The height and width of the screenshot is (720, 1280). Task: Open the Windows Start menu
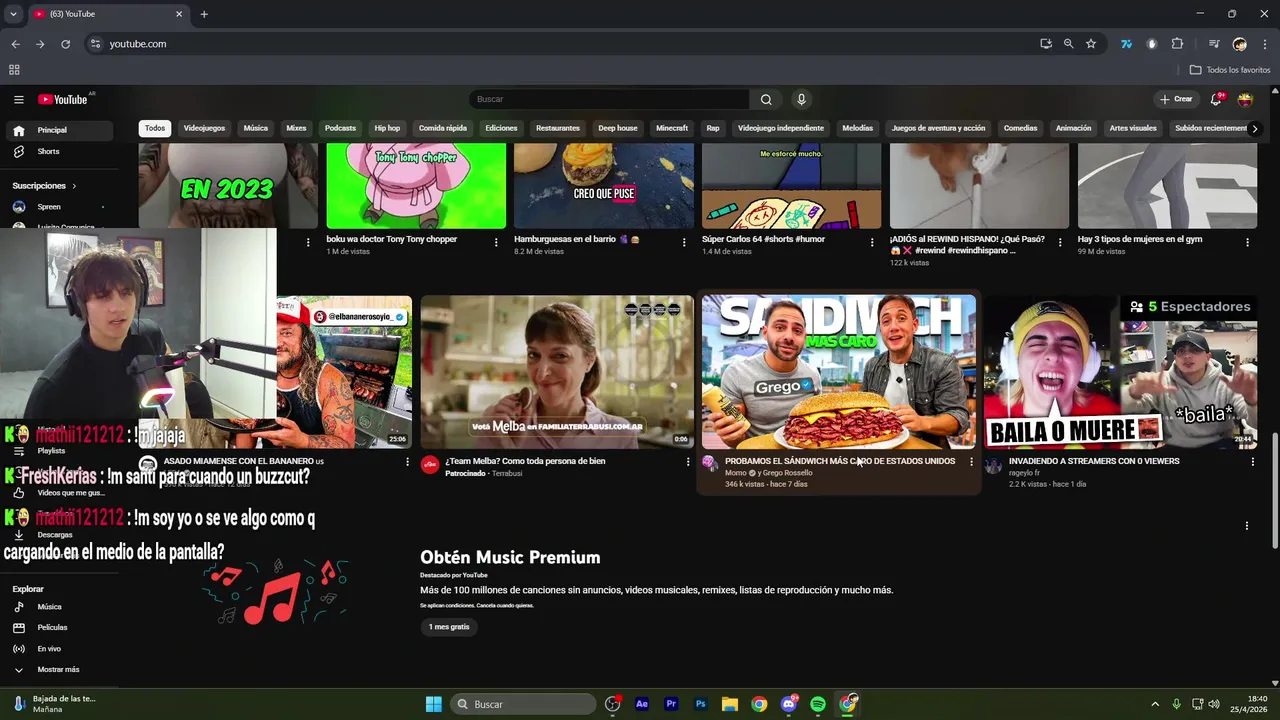(434, 704)
